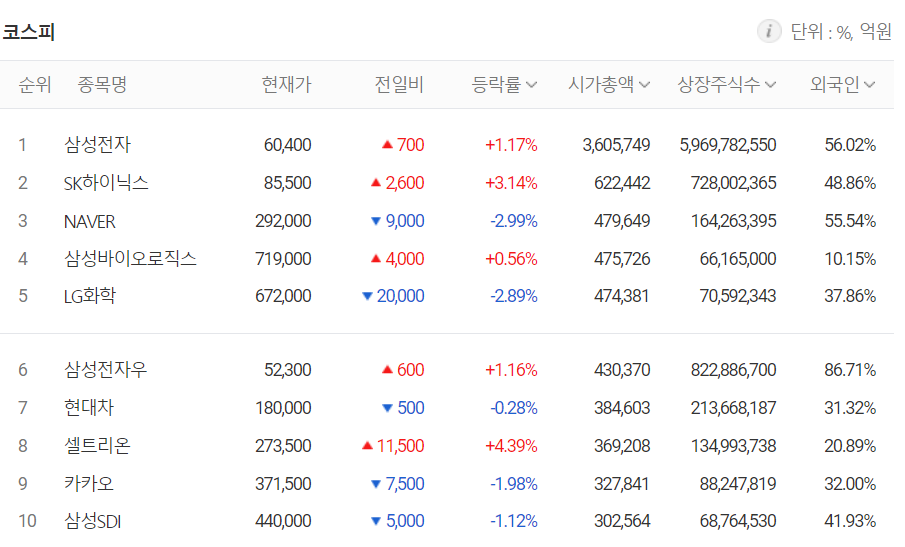The height and width of the screenshot is (547, 905).
Task: Click market cap value 479,649
Action: click(x=622, y=221)
